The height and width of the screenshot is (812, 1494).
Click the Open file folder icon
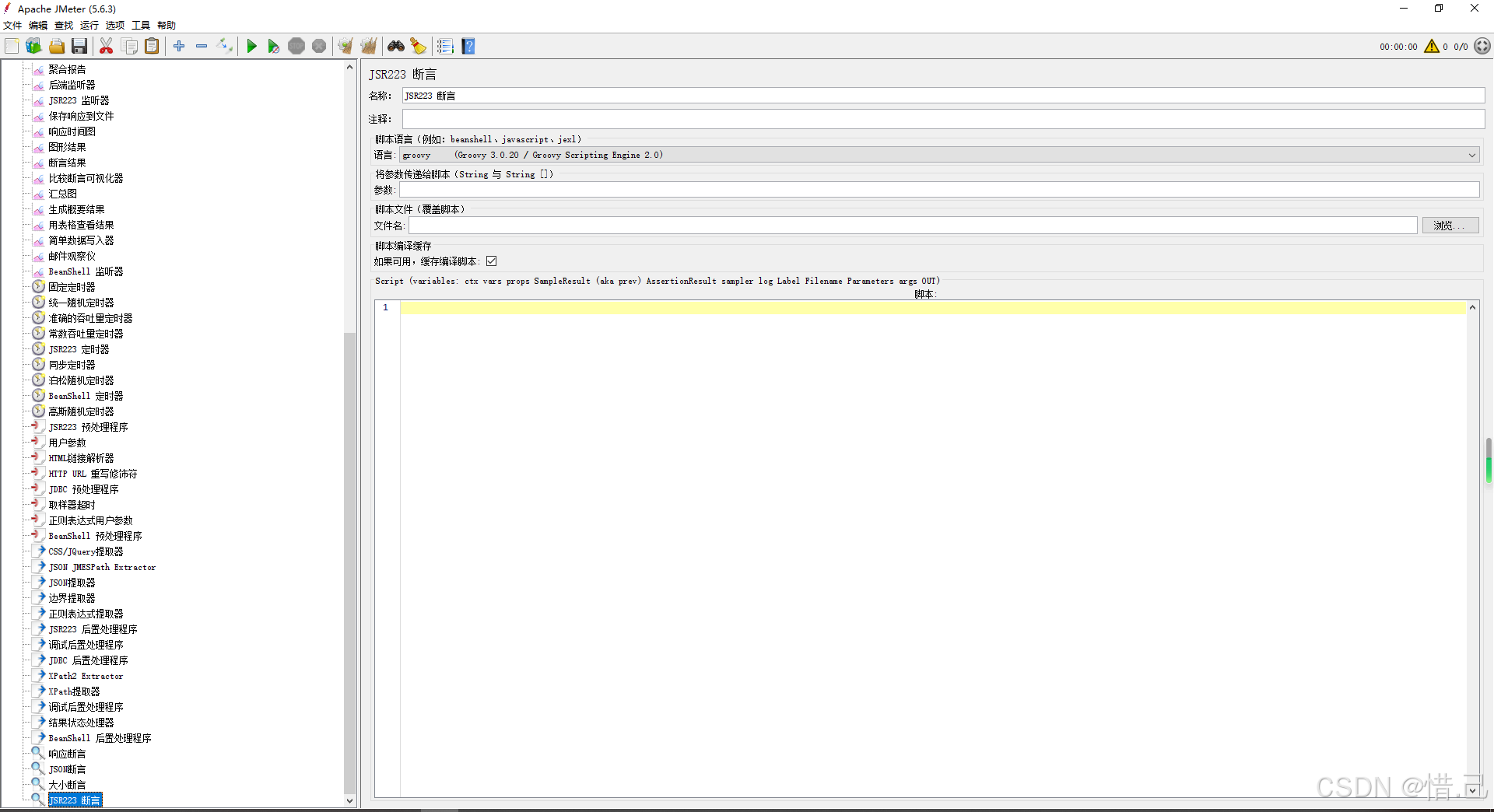57,47
